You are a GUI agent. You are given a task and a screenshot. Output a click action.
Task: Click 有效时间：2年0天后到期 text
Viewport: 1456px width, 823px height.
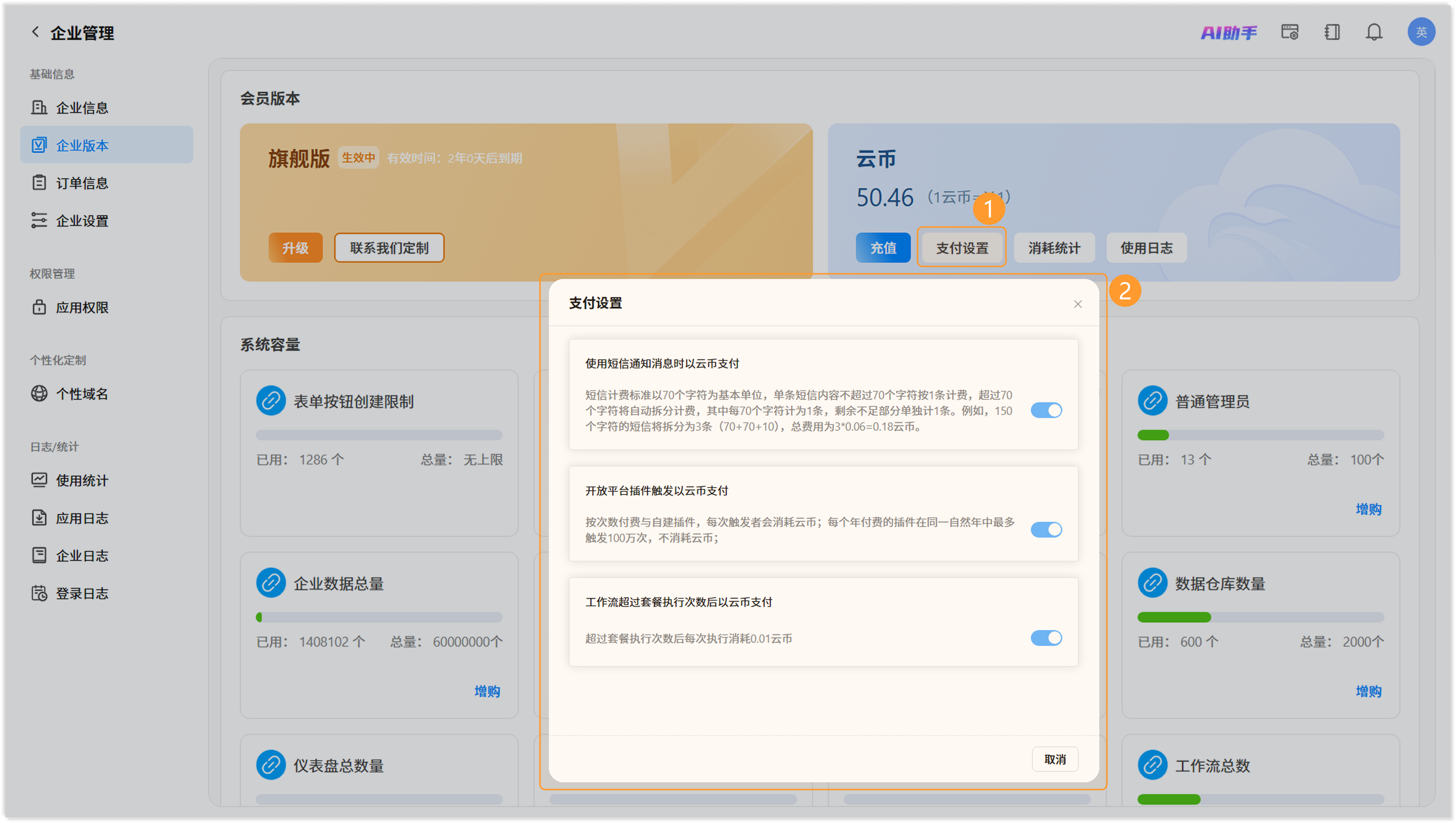point(454,158)
